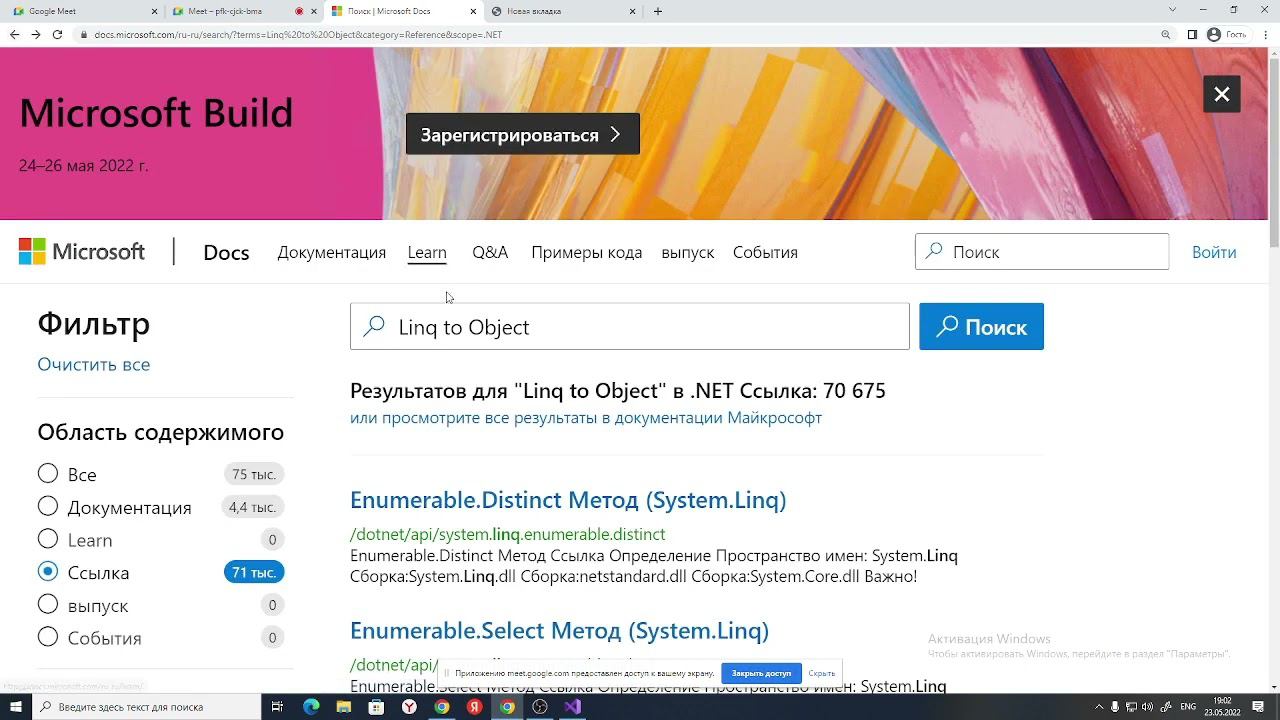Launch Microsoft Edge from the taskbar
Viewport: 1280px width, 720px height.
click(311, 707)
